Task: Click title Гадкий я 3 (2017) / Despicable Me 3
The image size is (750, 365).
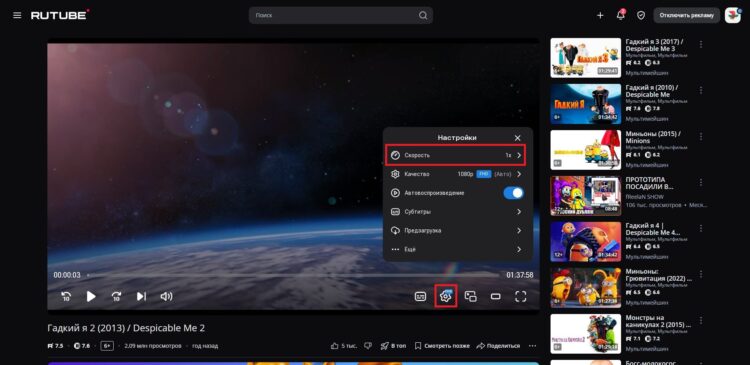Action: click(x=654, y=45)
